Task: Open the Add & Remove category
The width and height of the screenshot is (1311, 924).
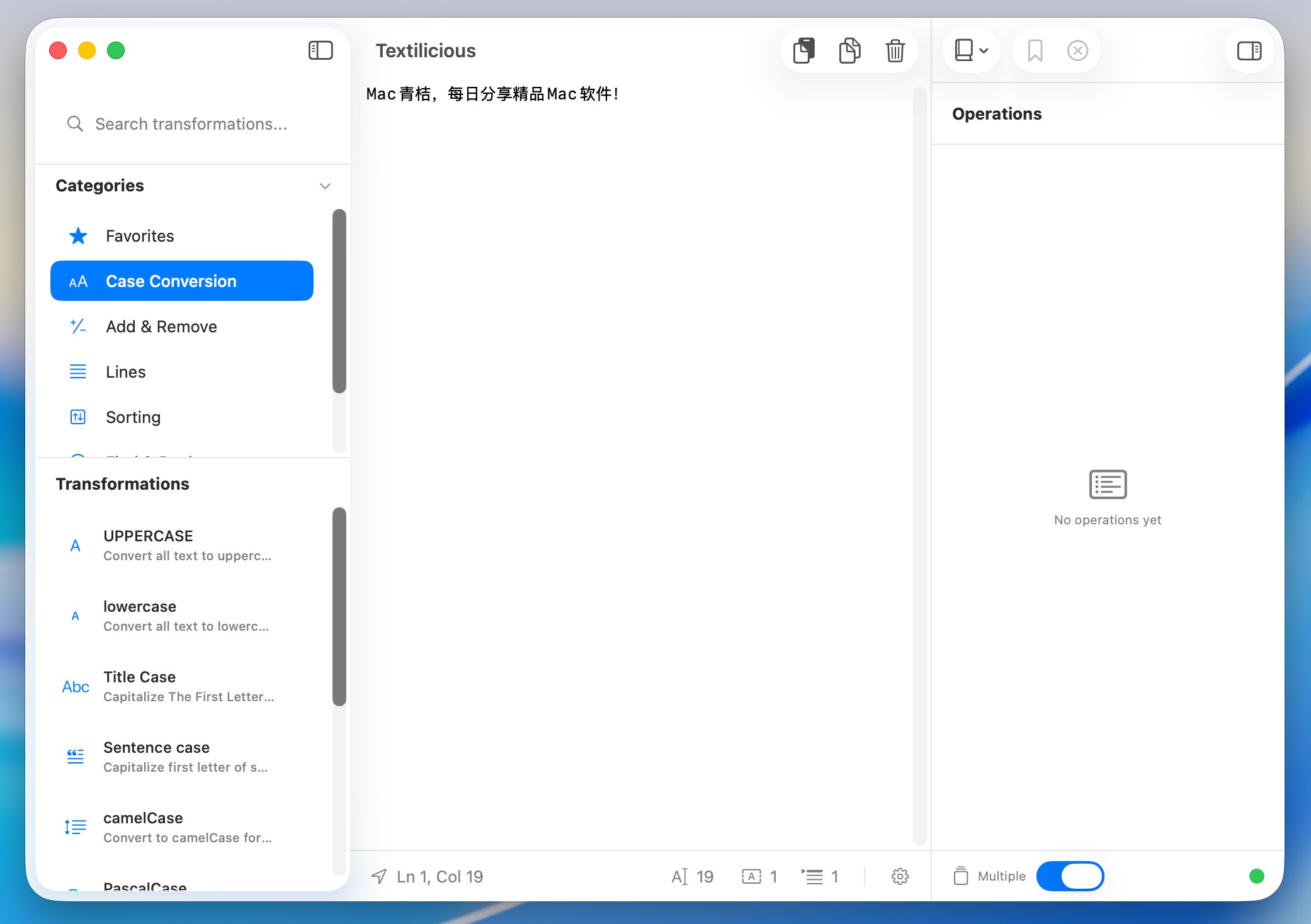Action: pyautogui.click(x=161, y=327)
